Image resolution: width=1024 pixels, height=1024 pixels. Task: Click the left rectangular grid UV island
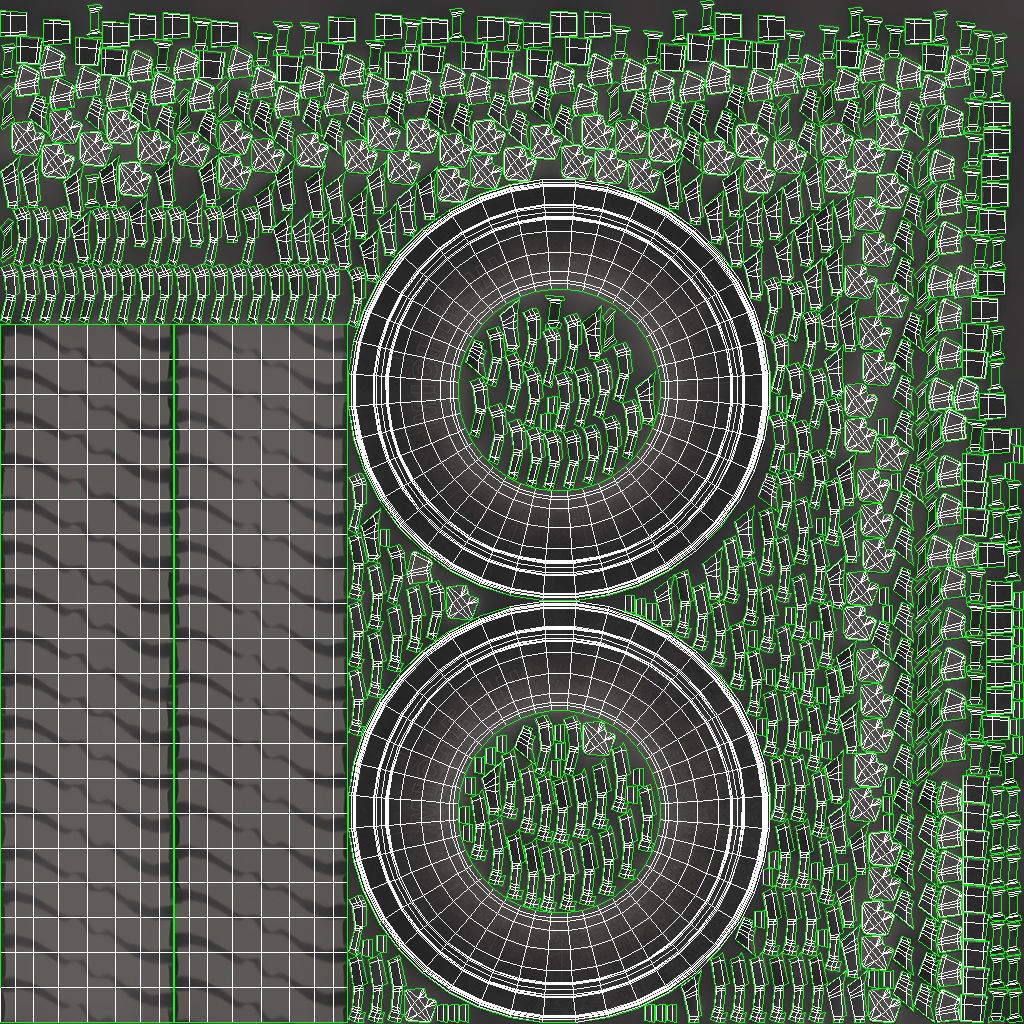tap(87, 673)
